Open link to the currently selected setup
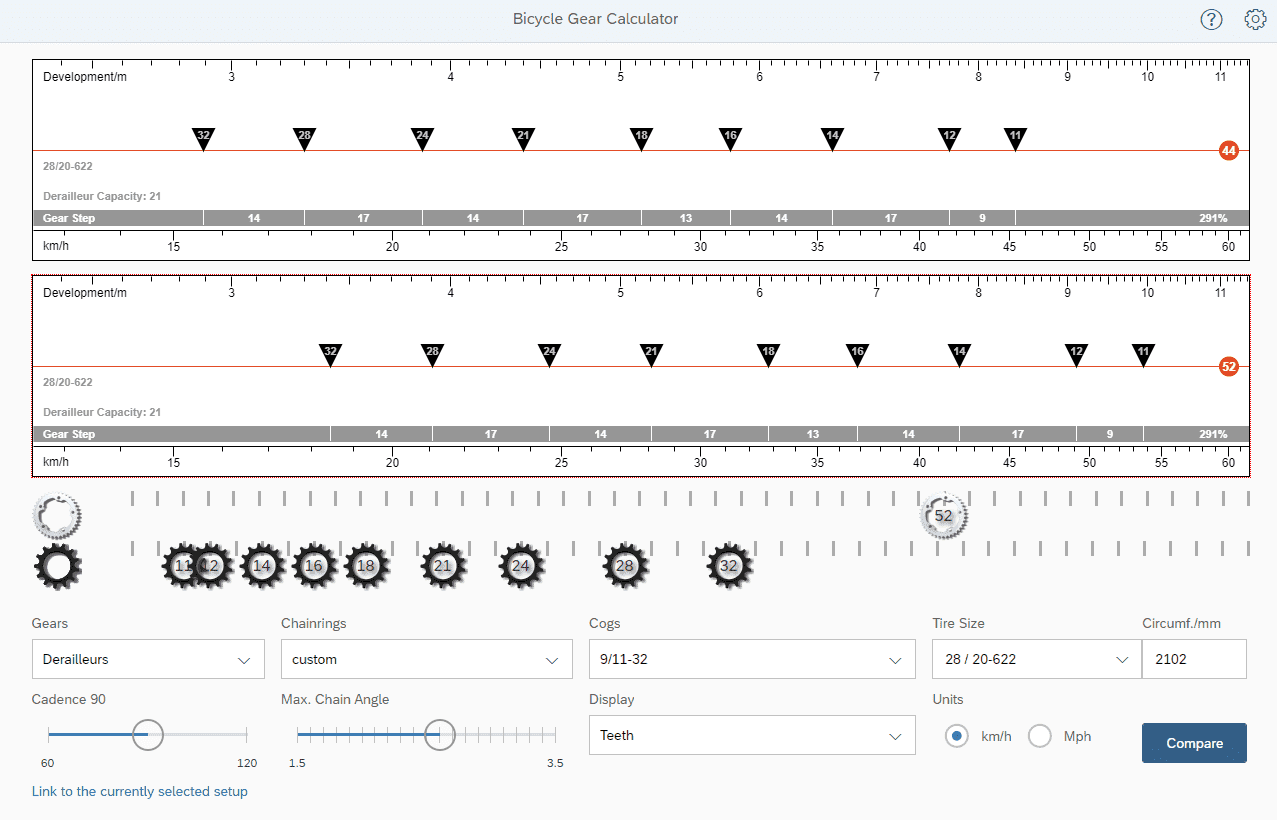The image size is (1277, 820). 140,792
